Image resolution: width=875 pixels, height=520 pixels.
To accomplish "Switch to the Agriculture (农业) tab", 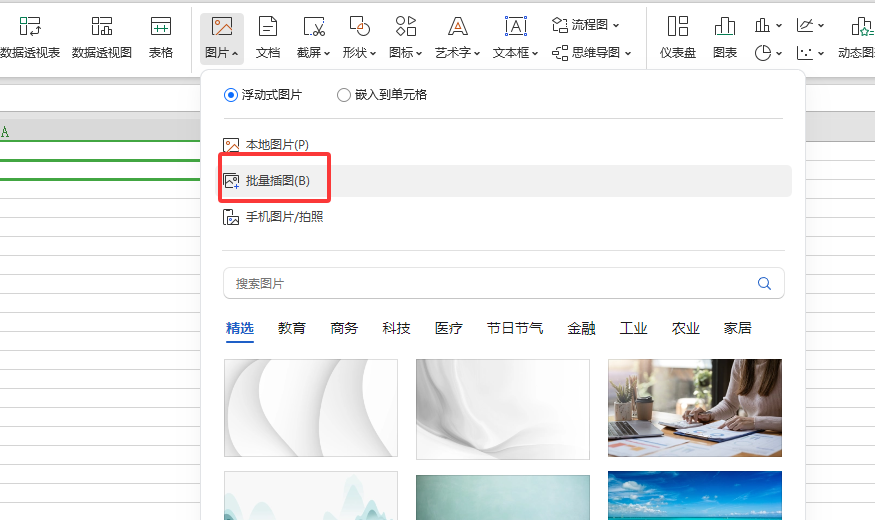I will (x=686, y=328).
